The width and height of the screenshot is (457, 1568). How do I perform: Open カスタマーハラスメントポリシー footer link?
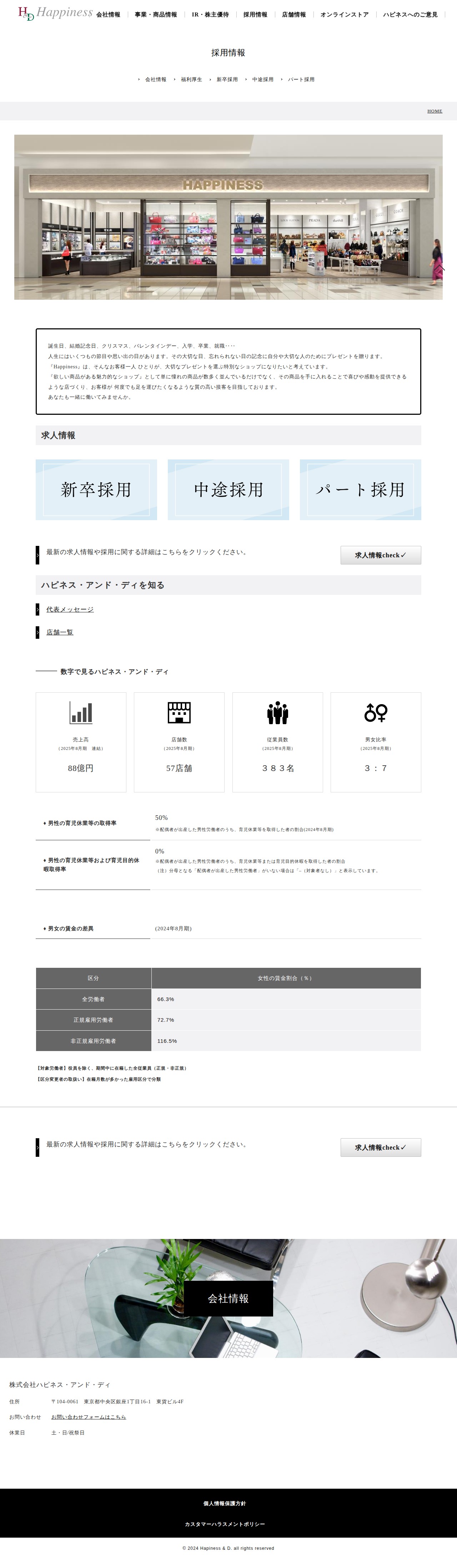[x=225, y=1524]
